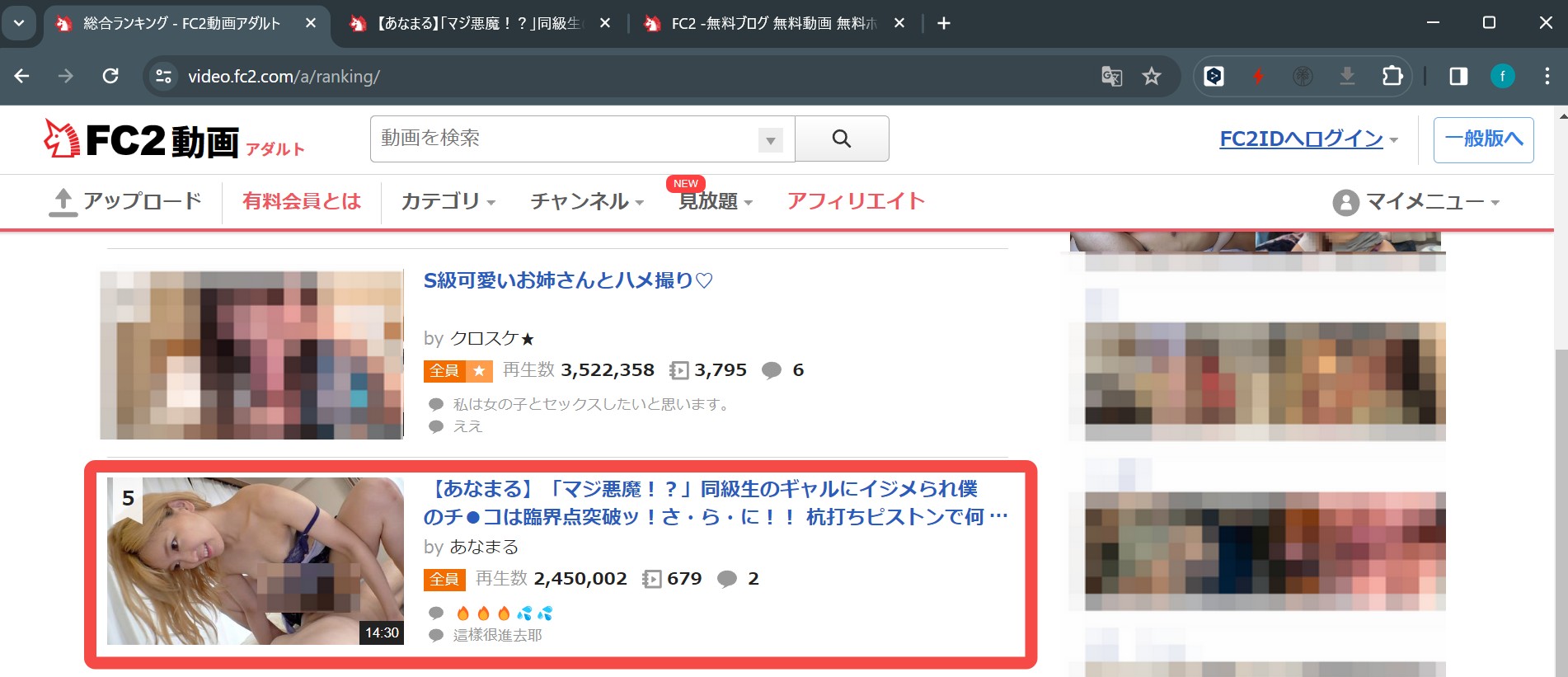The image size is (1568, 677).
Task: Reload the current page
Action: pos(110,76)
